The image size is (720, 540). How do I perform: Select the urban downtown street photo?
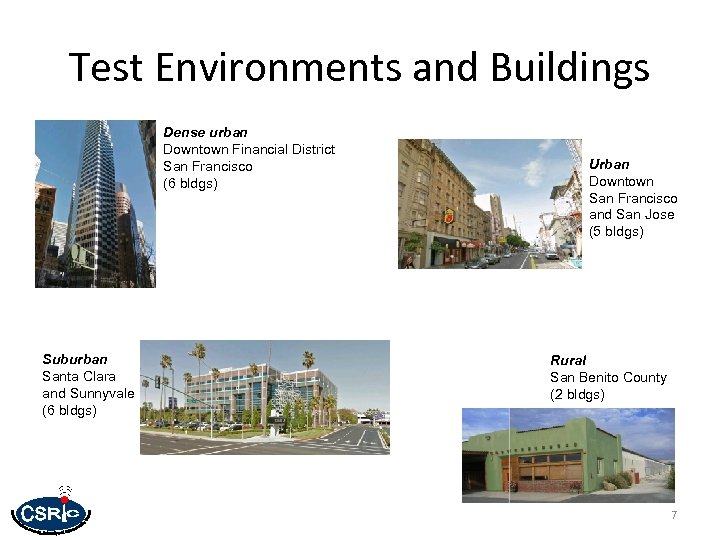[x=490, y=204]
